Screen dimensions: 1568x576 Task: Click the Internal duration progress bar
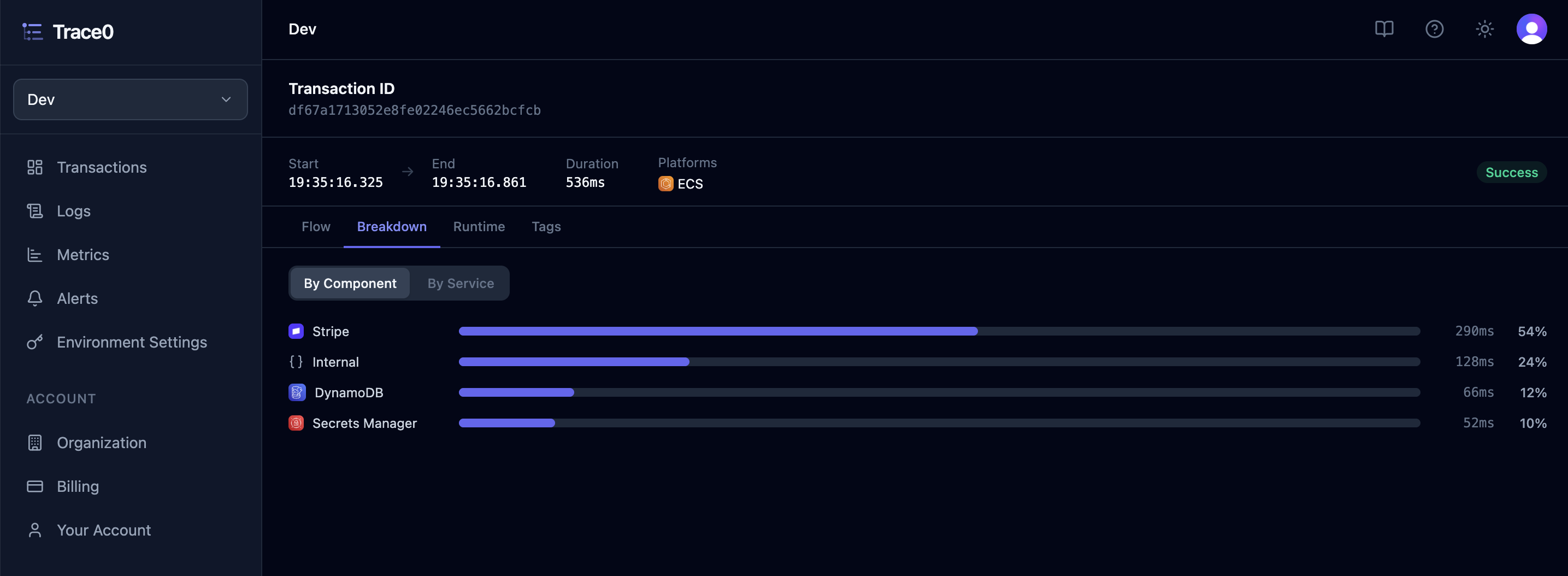[x=939, y=362]
